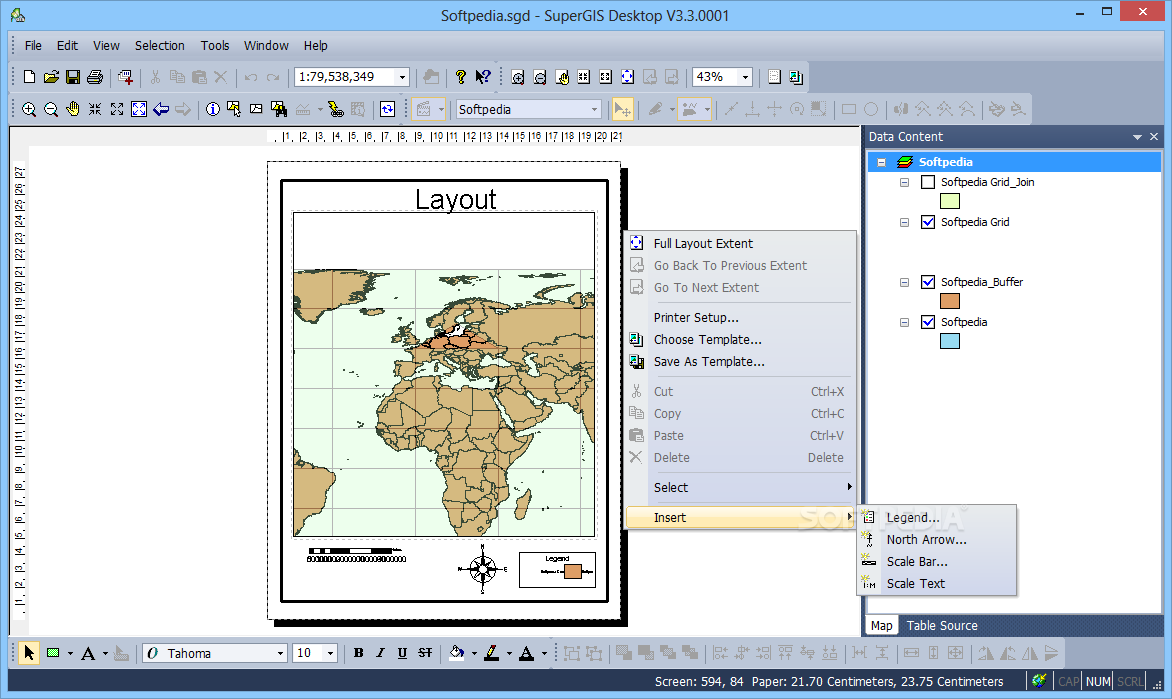This screenshot has width=1172, height=699.
Task: Open the font size 10 dropdown
Action: point(330,653)
